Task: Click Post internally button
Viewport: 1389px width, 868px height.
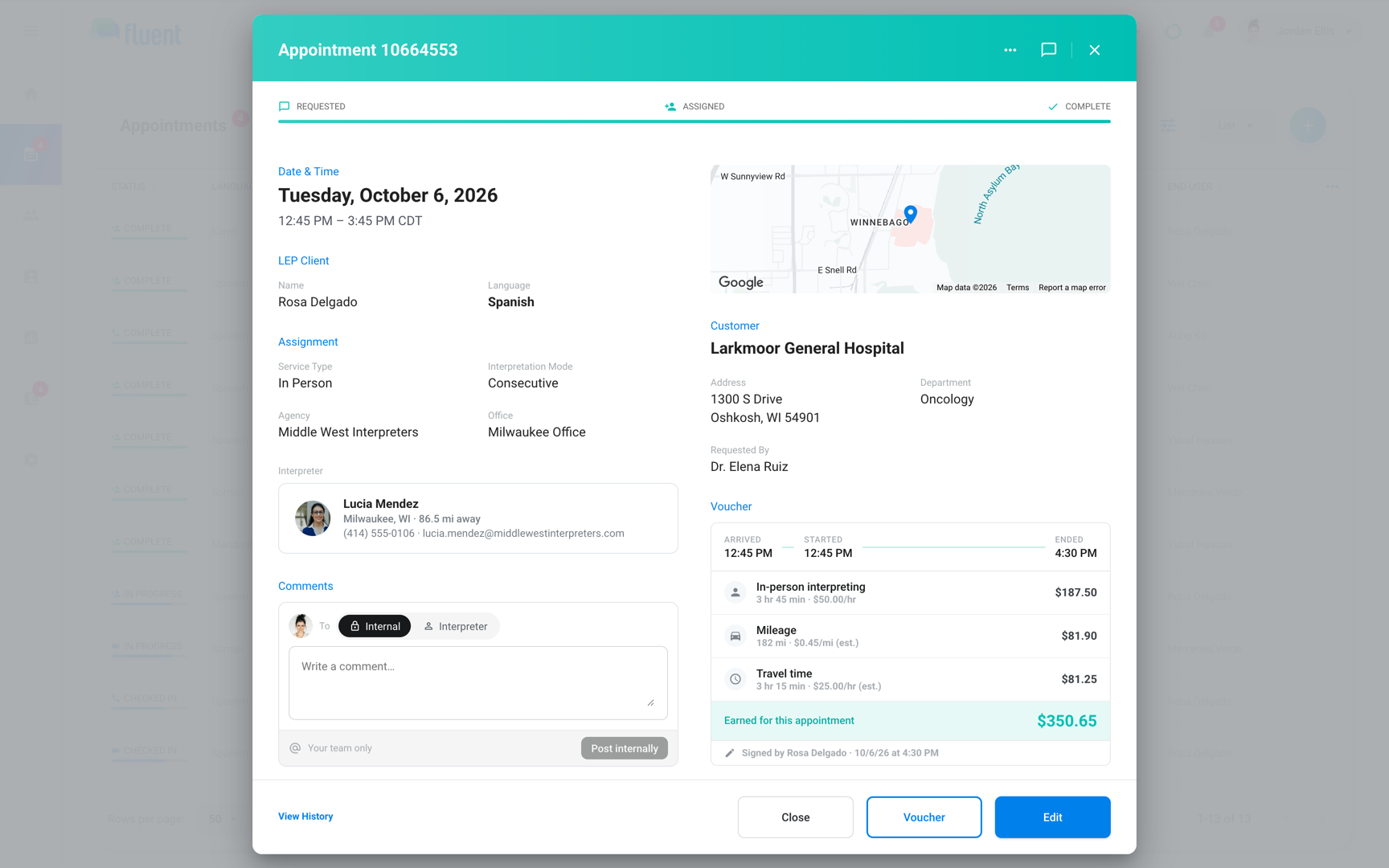Action: [x=624, y=748]
